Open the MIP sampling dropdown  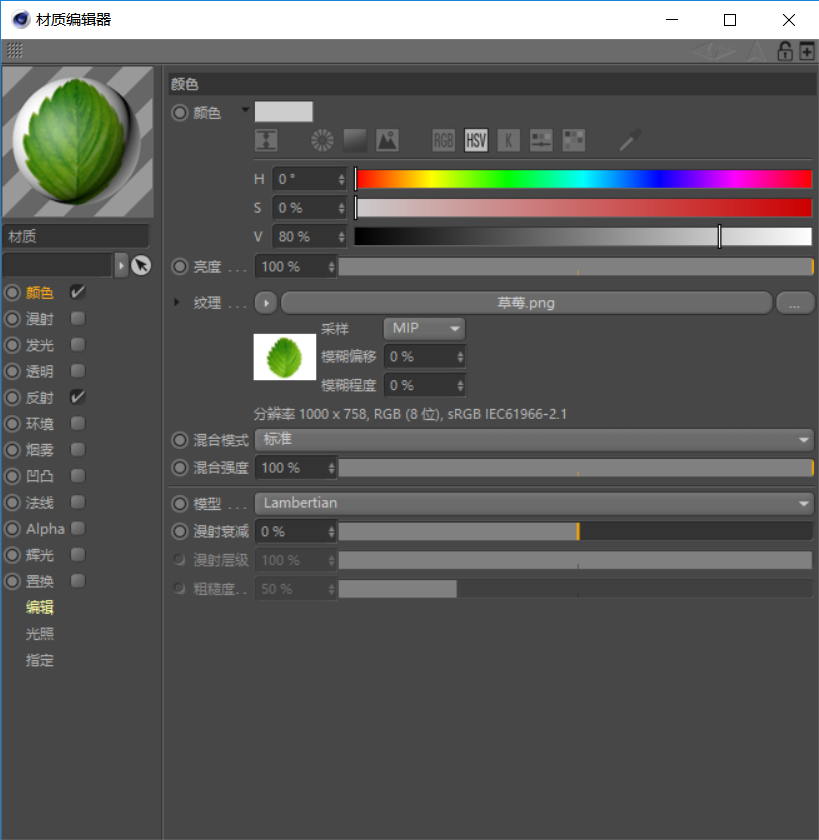[x=423, y=328]
